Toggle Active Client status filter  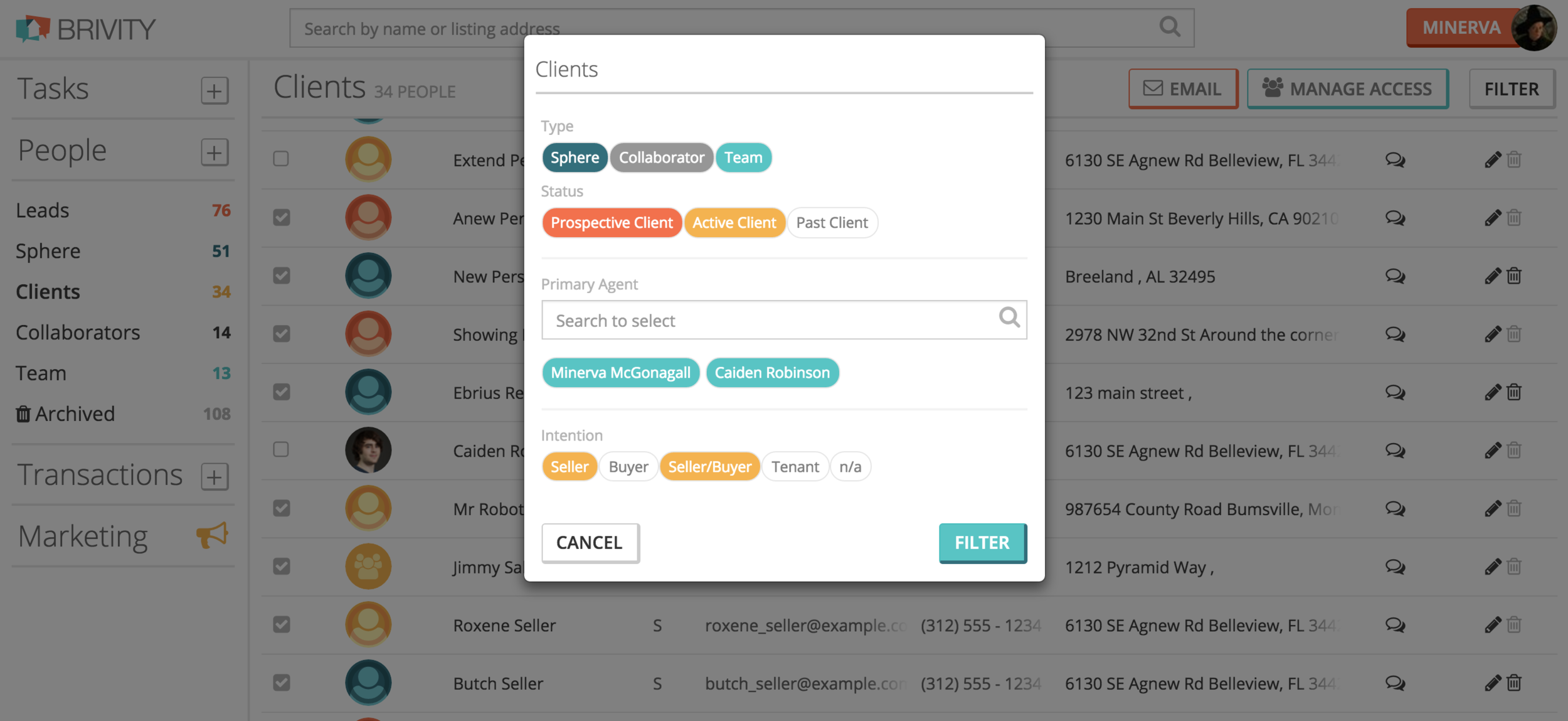coord(734,223)
